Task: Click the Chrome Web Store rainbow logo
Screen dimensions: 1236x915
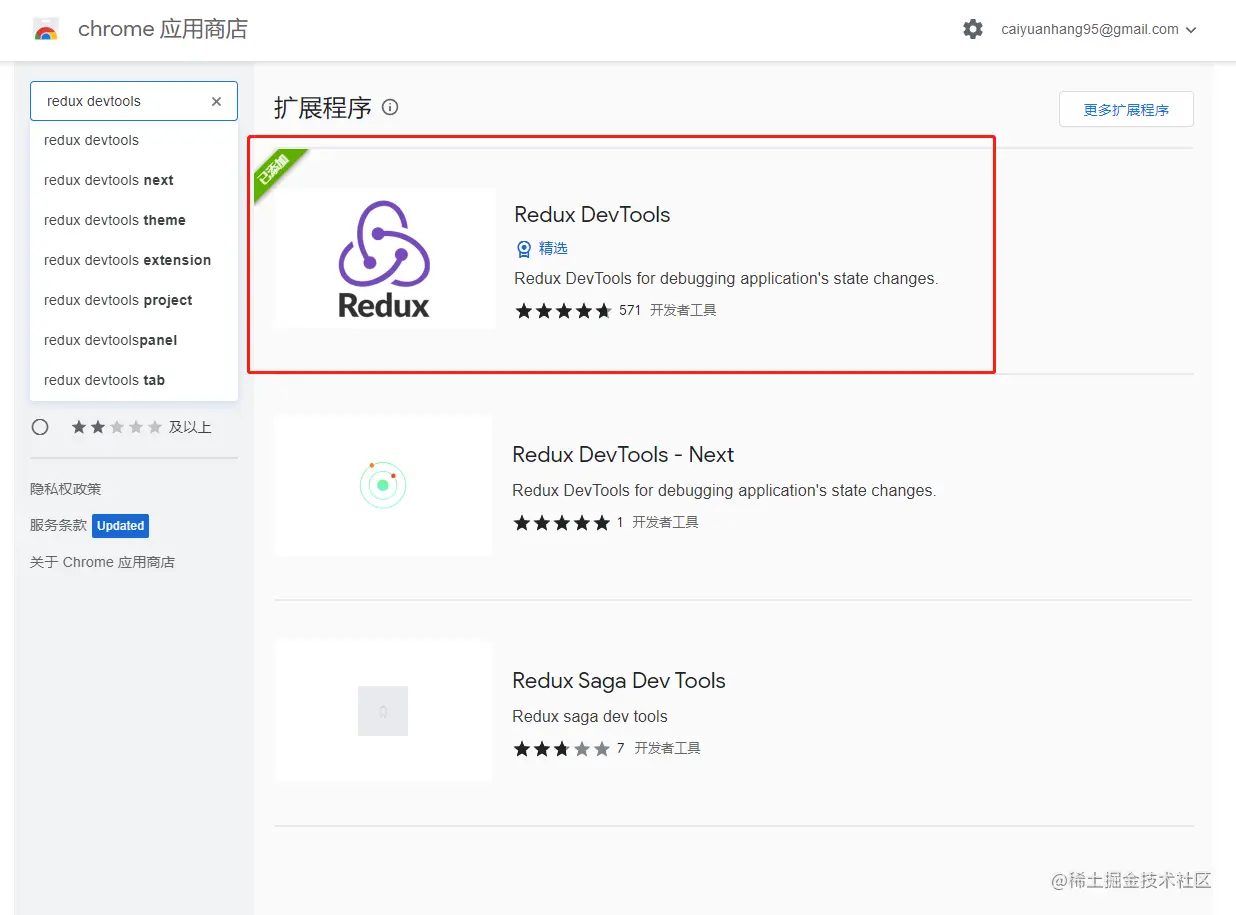Action: point(46,30)
